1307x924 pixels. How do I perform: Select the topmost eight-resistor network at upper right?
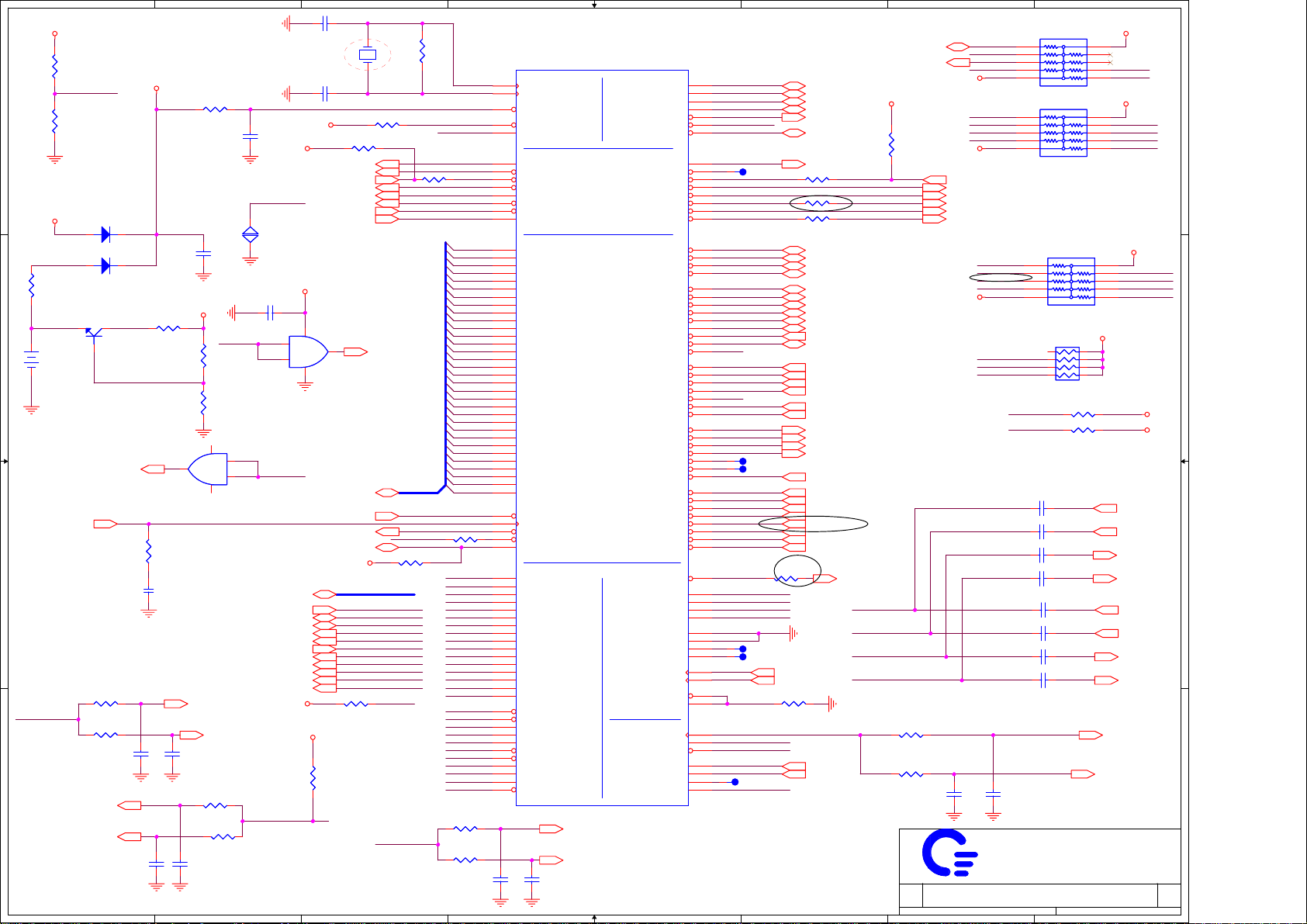(1063, 62)
